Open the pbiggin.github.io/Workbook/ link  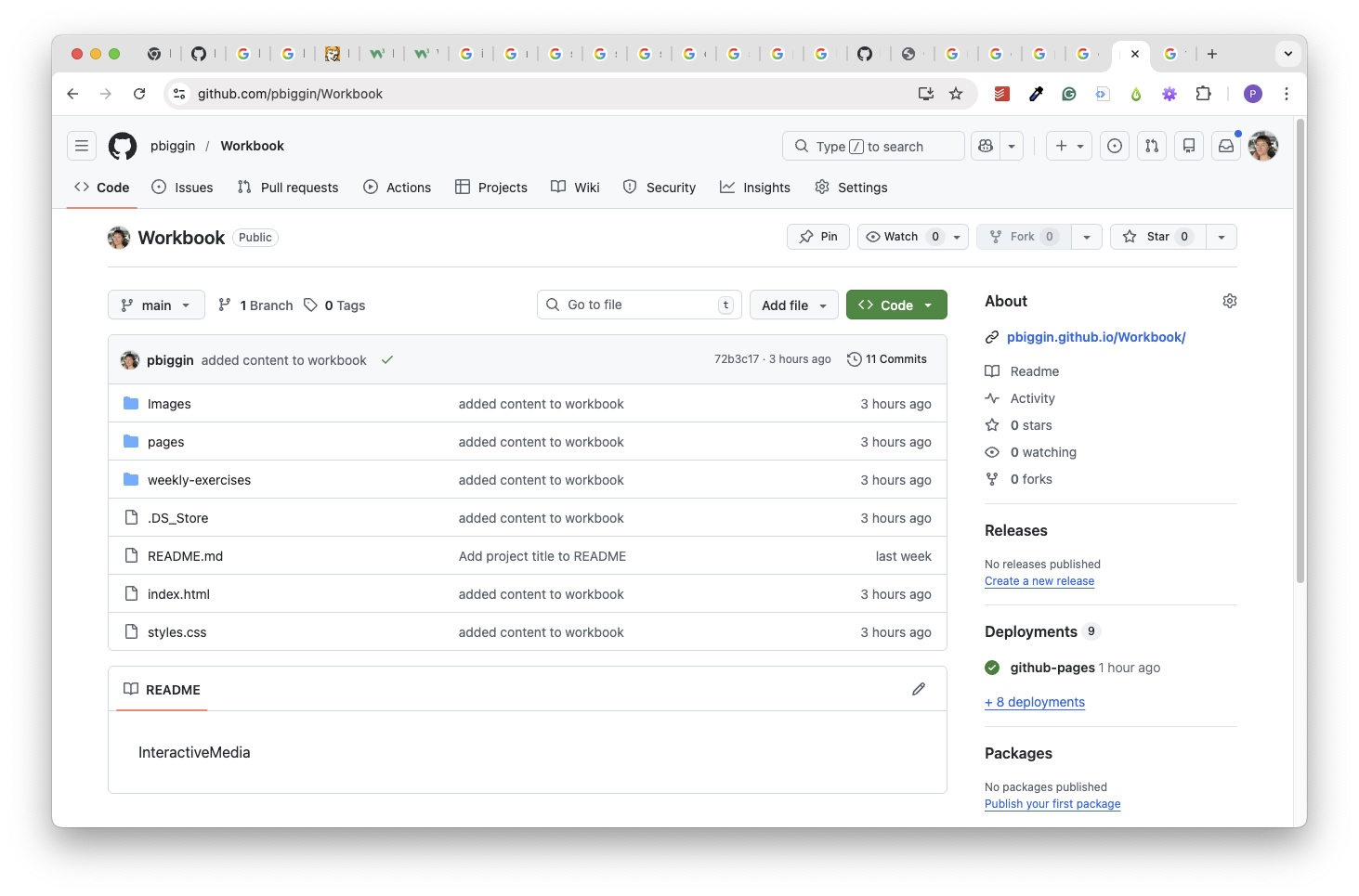1096,337
